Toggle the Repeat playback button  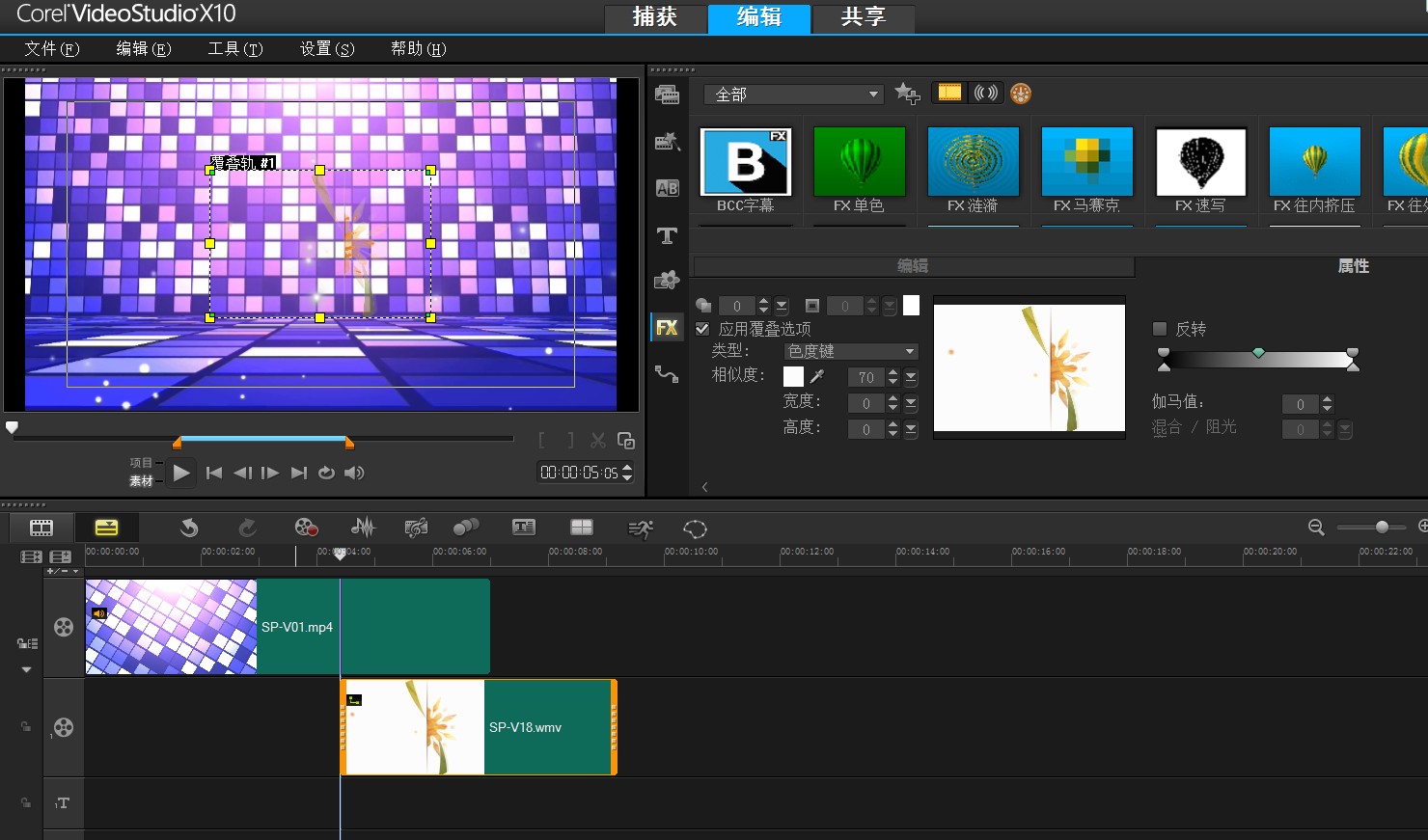pyautogui.click(x=326, y=473)
